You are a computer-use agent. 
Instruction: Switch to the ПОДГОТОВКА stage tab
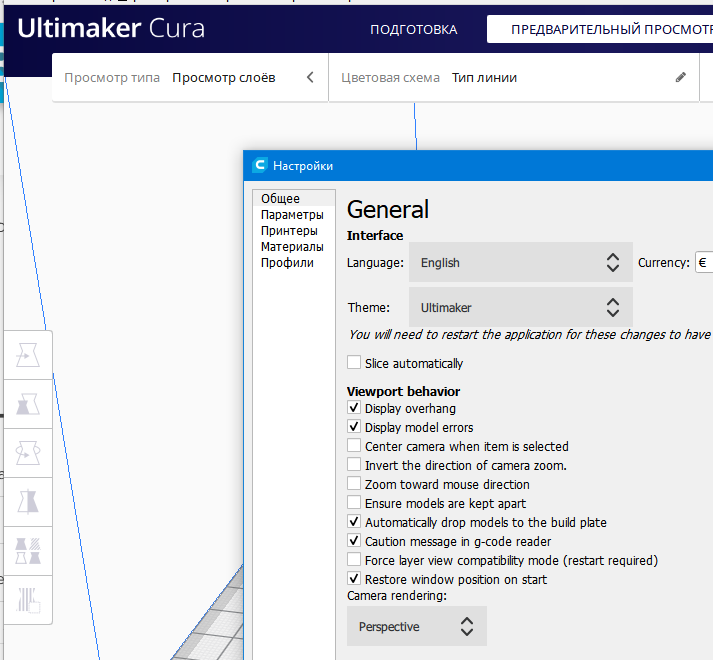tap(413, 30)
